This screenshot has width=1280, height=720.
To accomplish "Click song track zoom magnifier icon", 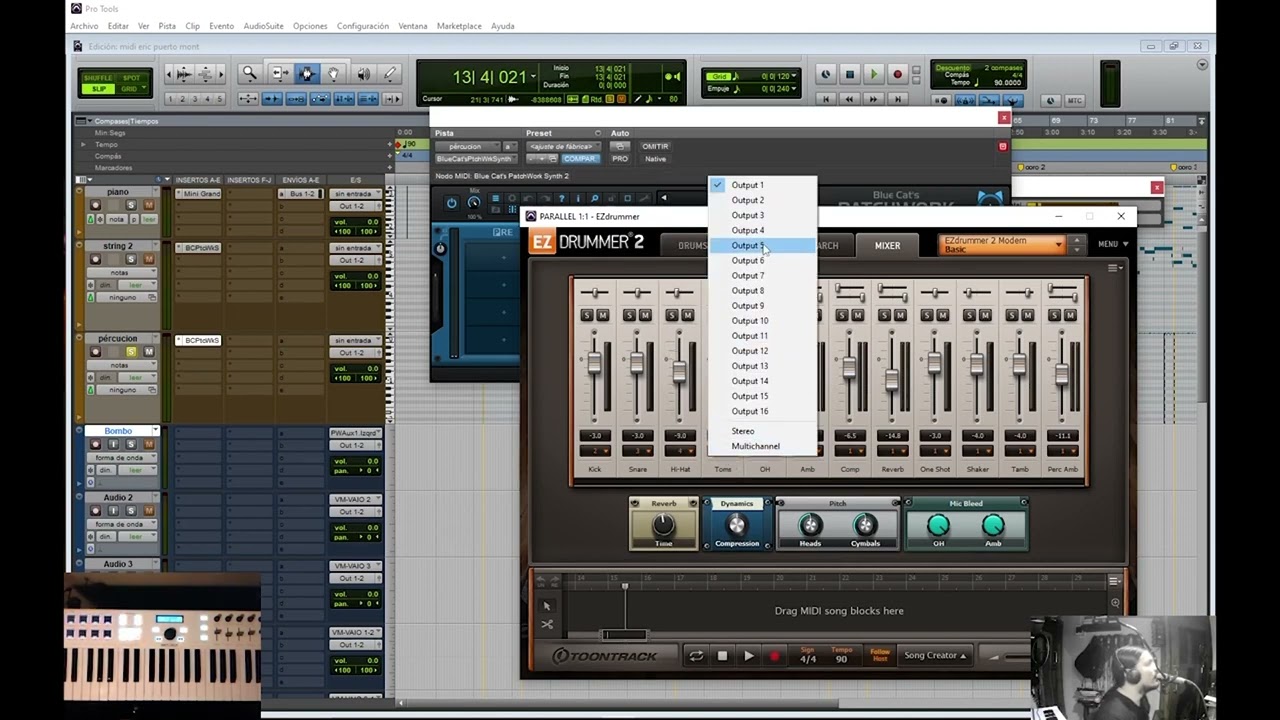I will pos(1115,603).
